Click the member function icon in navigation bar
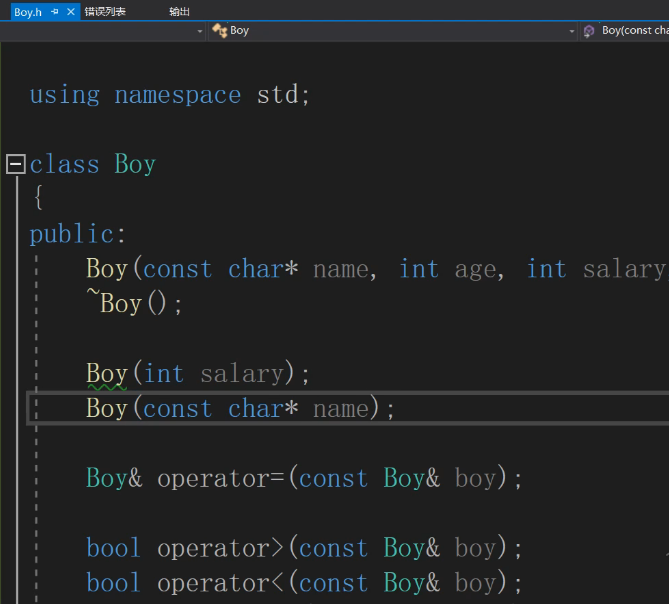Screen dimensions: 669x604 click(589, 31)
